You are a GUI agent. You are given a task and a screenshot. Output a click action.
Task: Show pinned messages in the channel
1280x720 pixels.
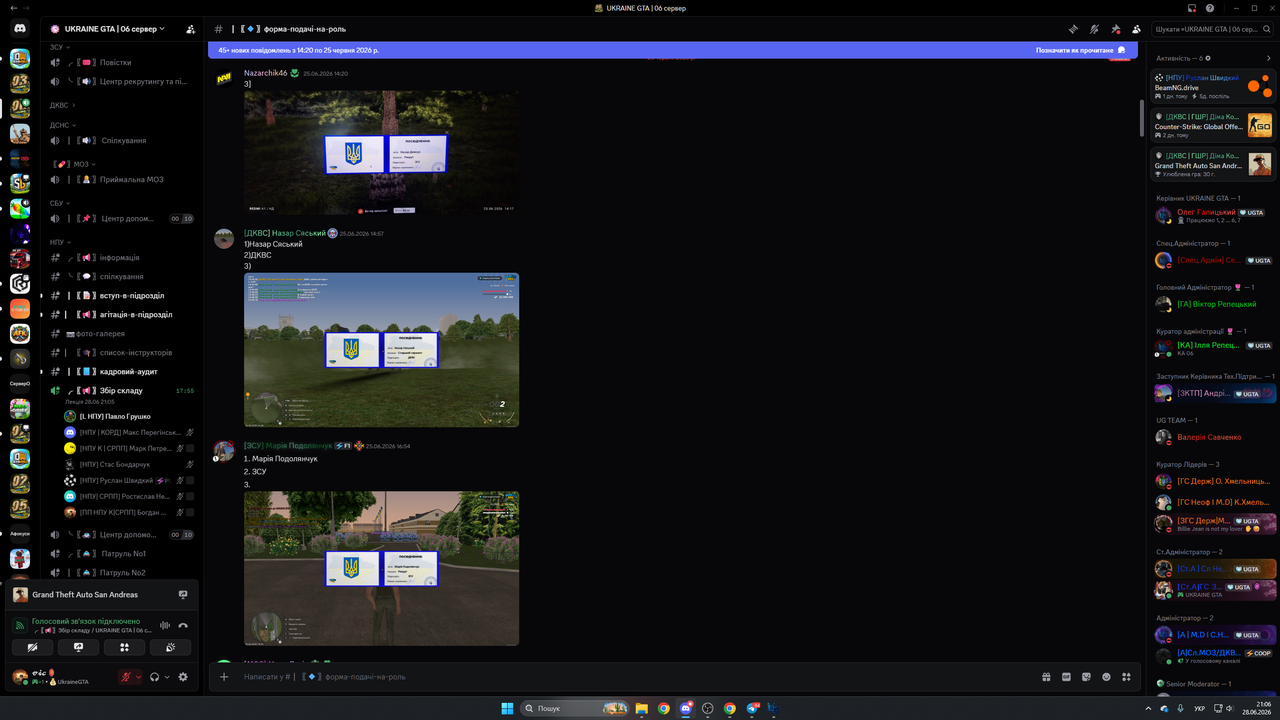(1116, 29)
